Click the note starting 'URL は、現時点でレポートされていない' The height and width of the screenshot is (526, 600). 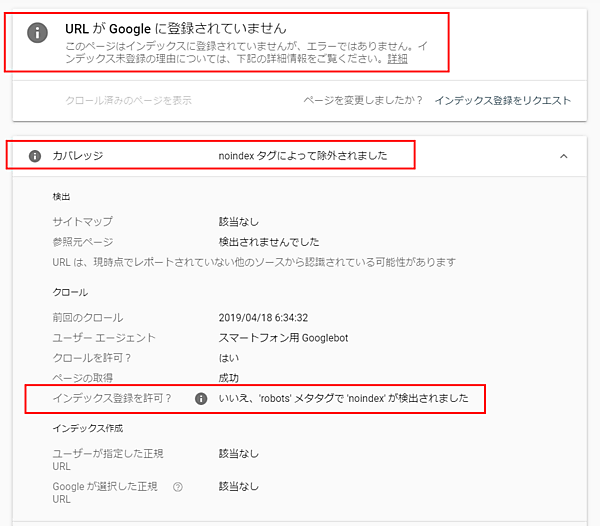click(254, 262)
